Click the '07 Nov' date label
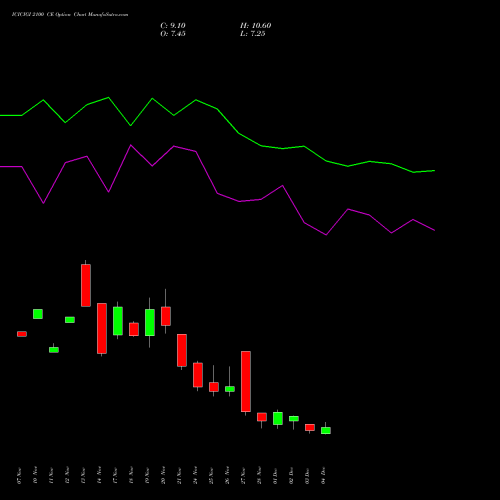 pos(19,476)
